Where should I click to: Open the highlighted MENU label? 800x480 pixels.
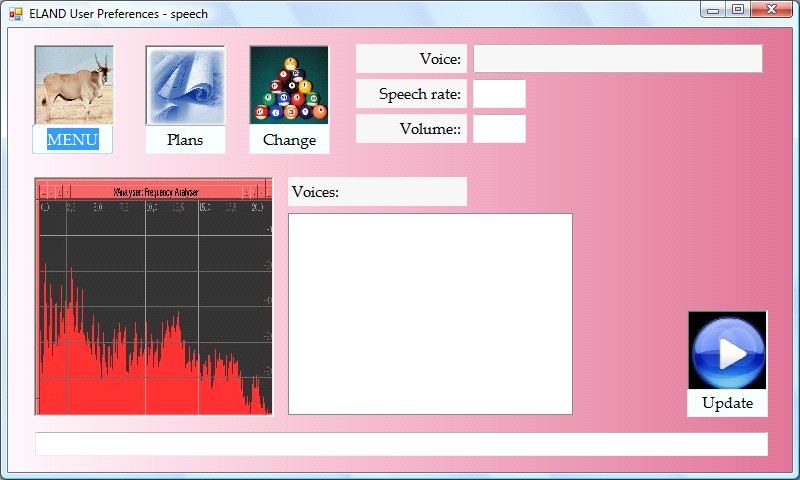click(x=73, y=140)
